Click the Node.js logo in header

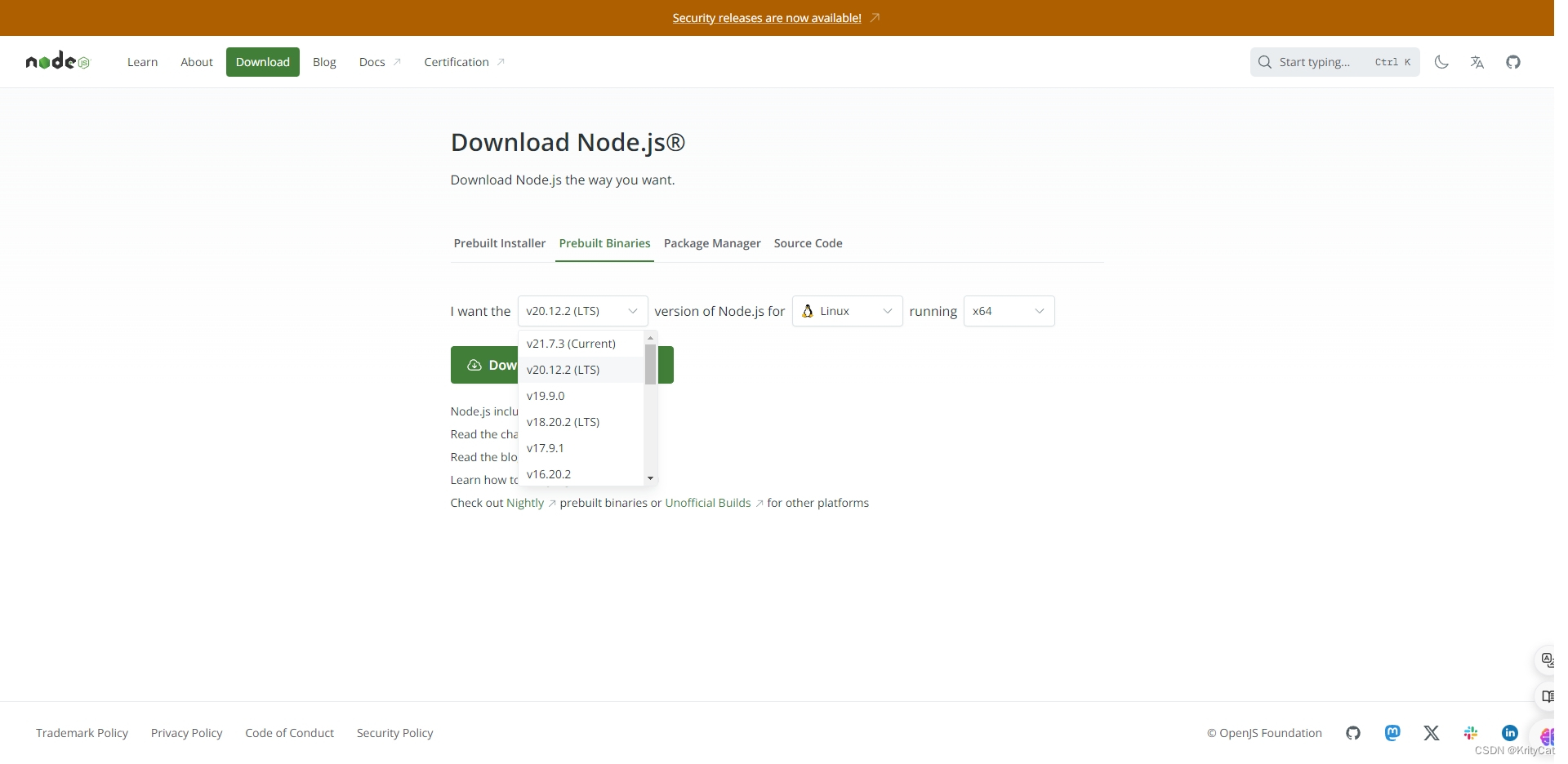coord(58,61)
